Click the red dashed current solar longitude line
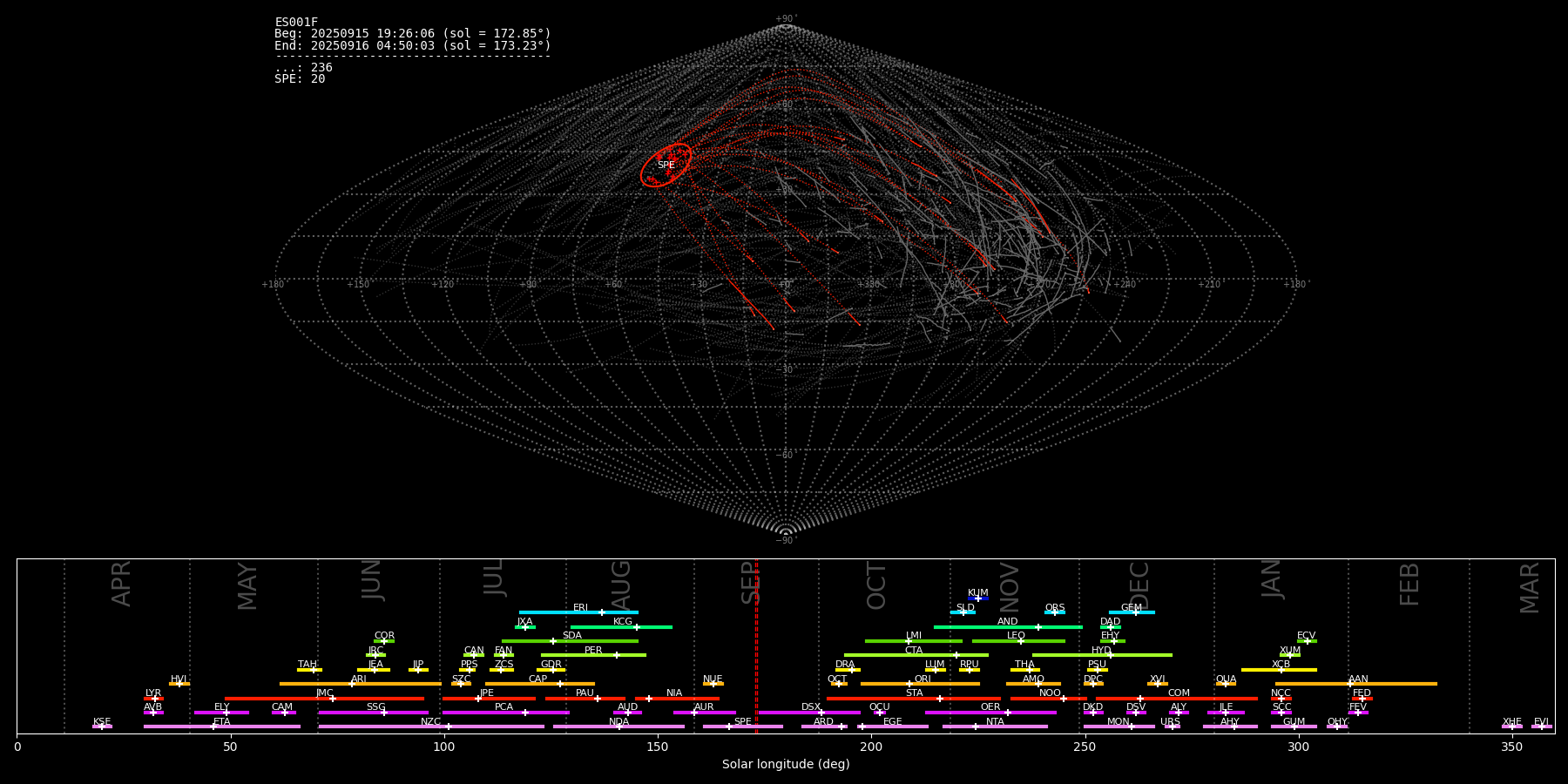The height and width of the screenshot is (784, 1568). coord(756,645)
